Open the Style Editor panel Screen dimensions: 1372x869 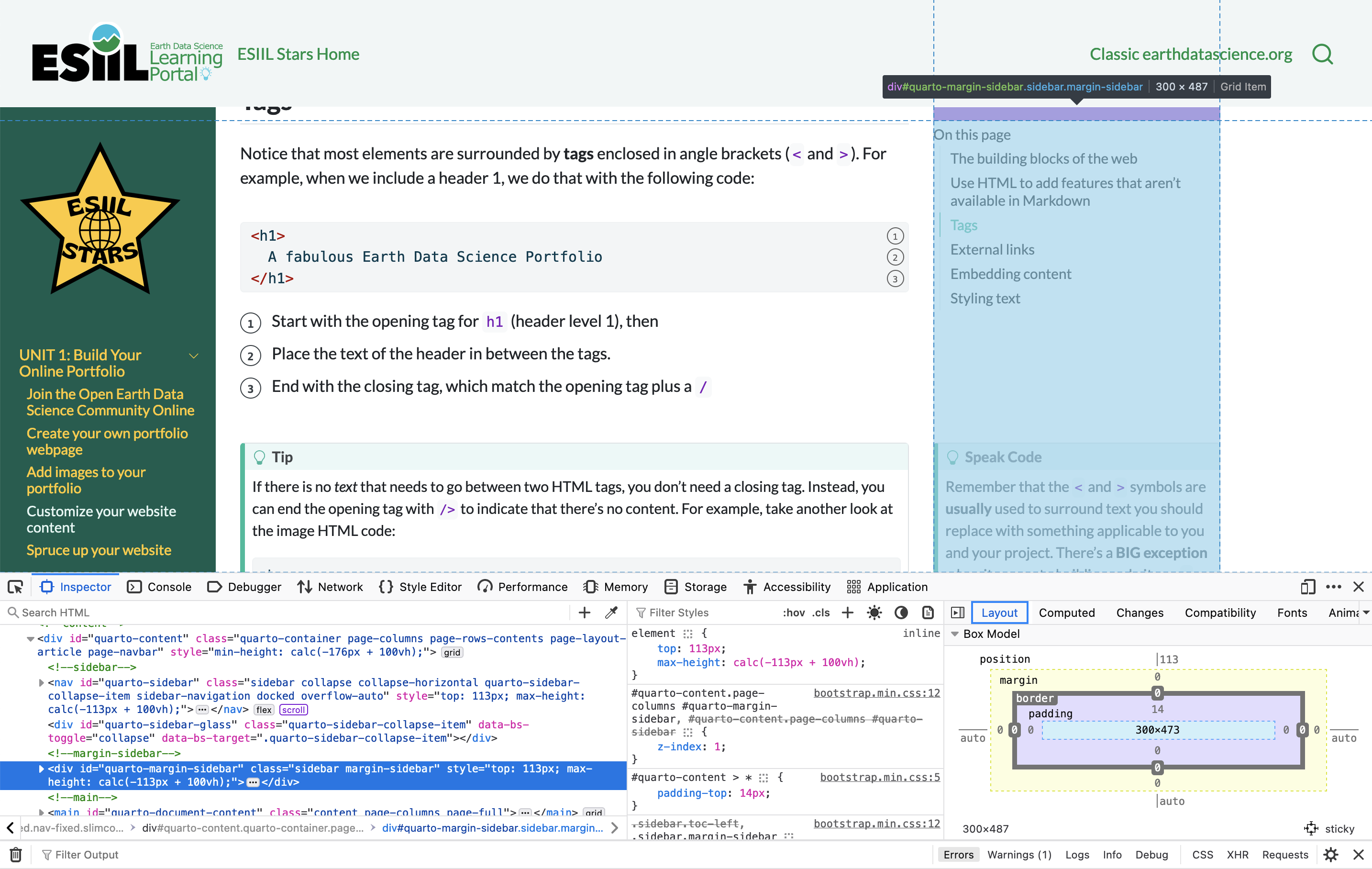pyautogui.click(x=420, y=587)
